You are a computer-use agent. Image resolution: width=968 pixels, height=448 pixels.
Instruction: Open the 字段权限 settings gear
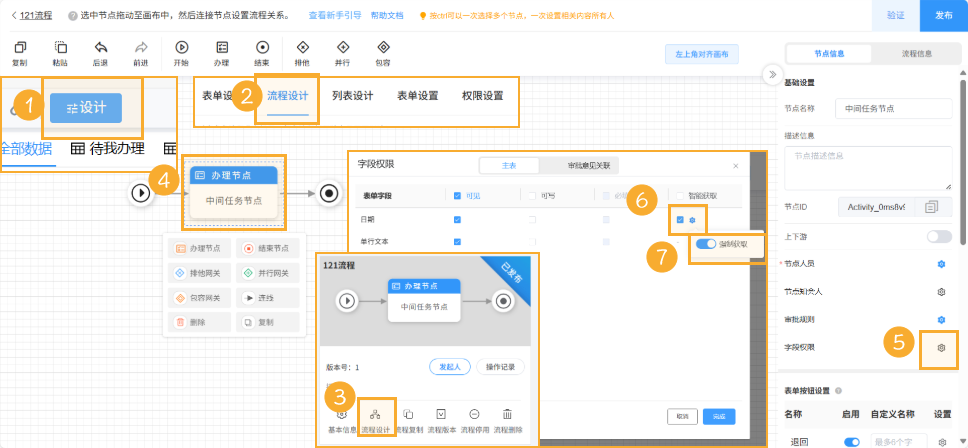coord(941,347)
